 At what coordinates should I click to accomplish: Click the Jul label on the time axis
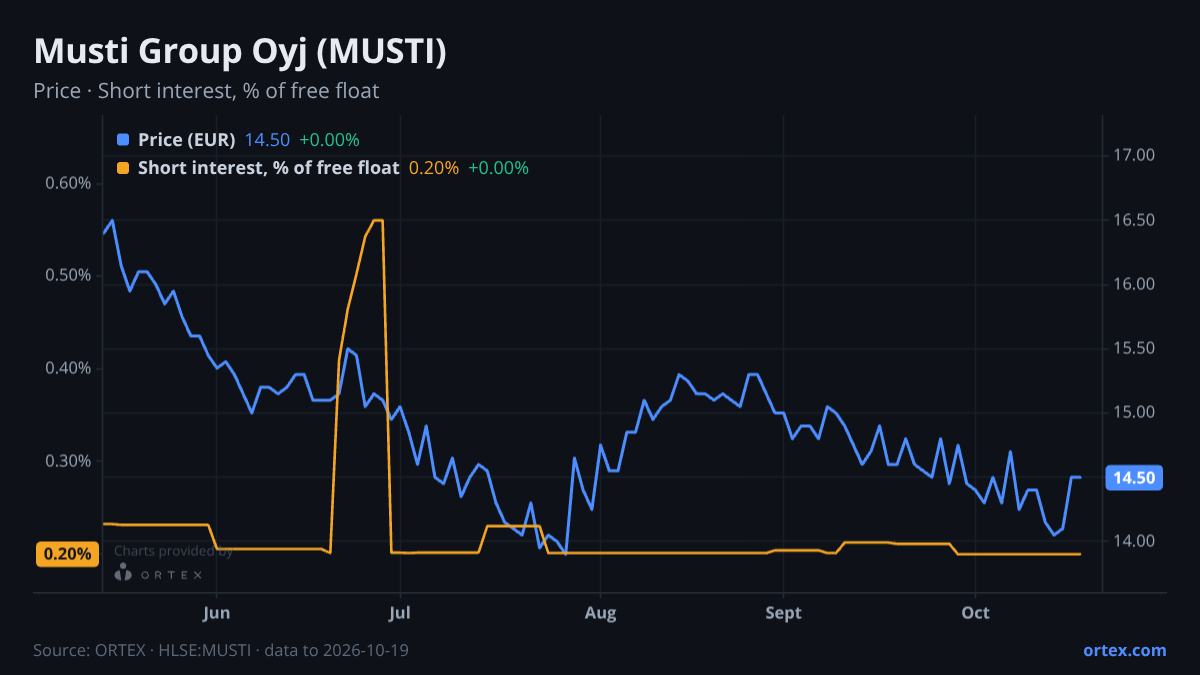point(400,613)
